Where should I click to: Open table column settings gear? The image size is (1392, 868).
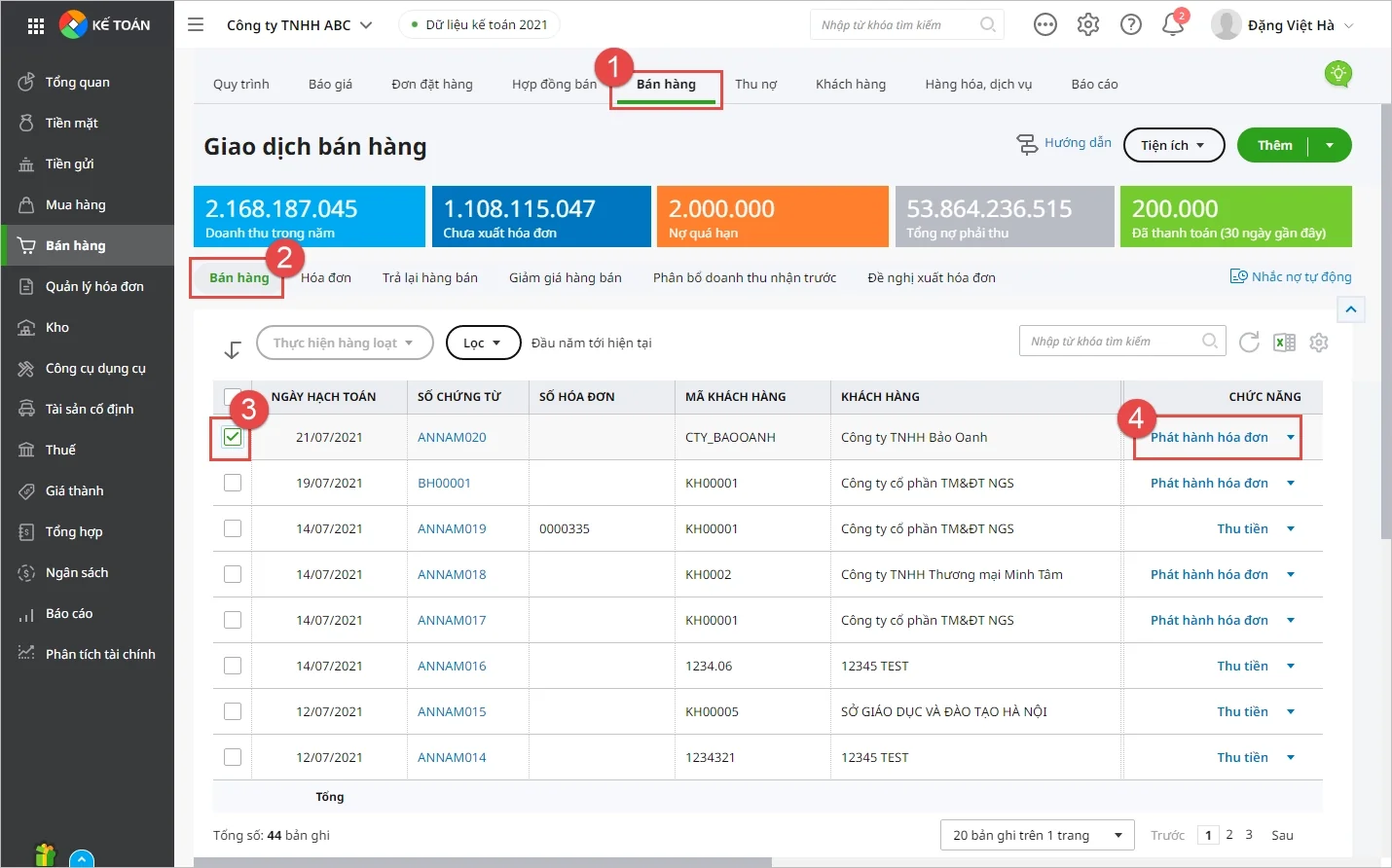point(1319,343)
